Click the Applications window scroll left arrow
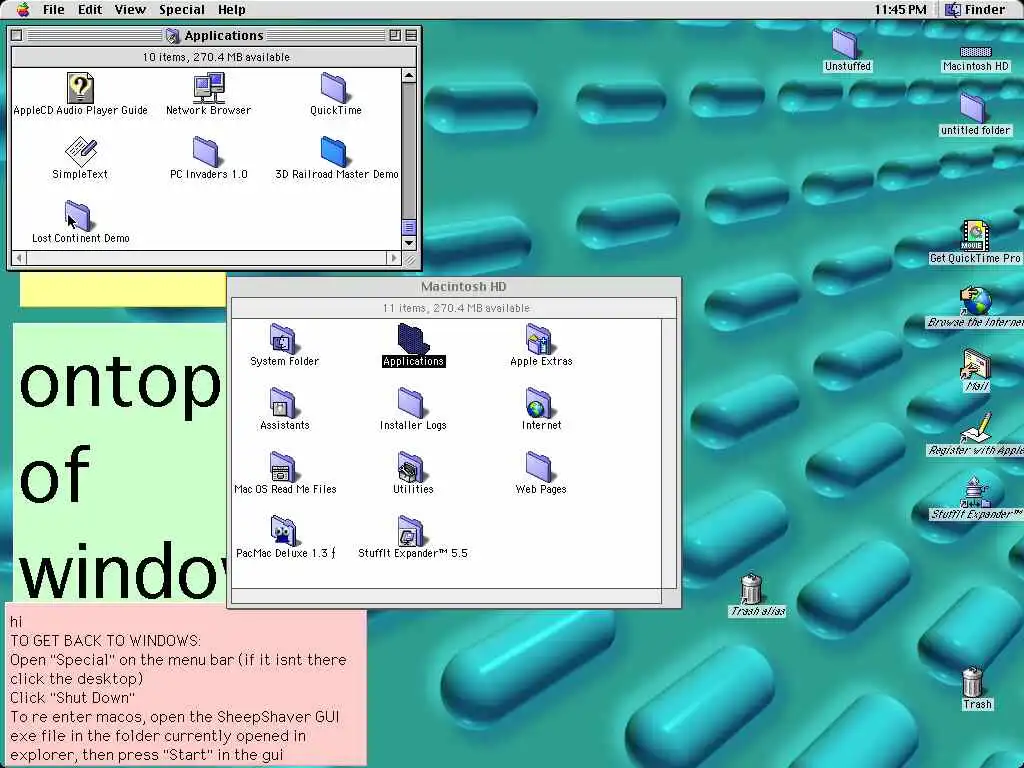This screenshot has width=1024, height=768. [x=20, y=258]
